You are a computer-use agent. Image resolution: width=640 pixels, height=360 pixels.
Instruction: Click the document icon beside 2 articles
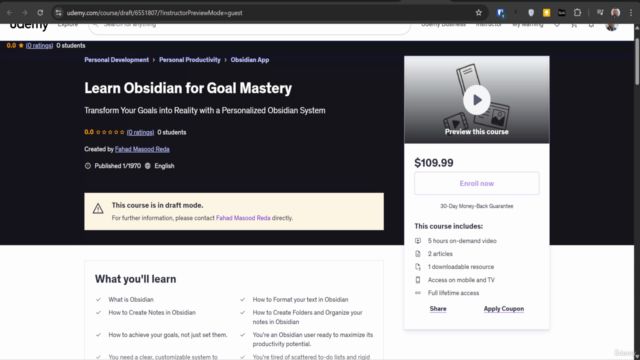418,254
